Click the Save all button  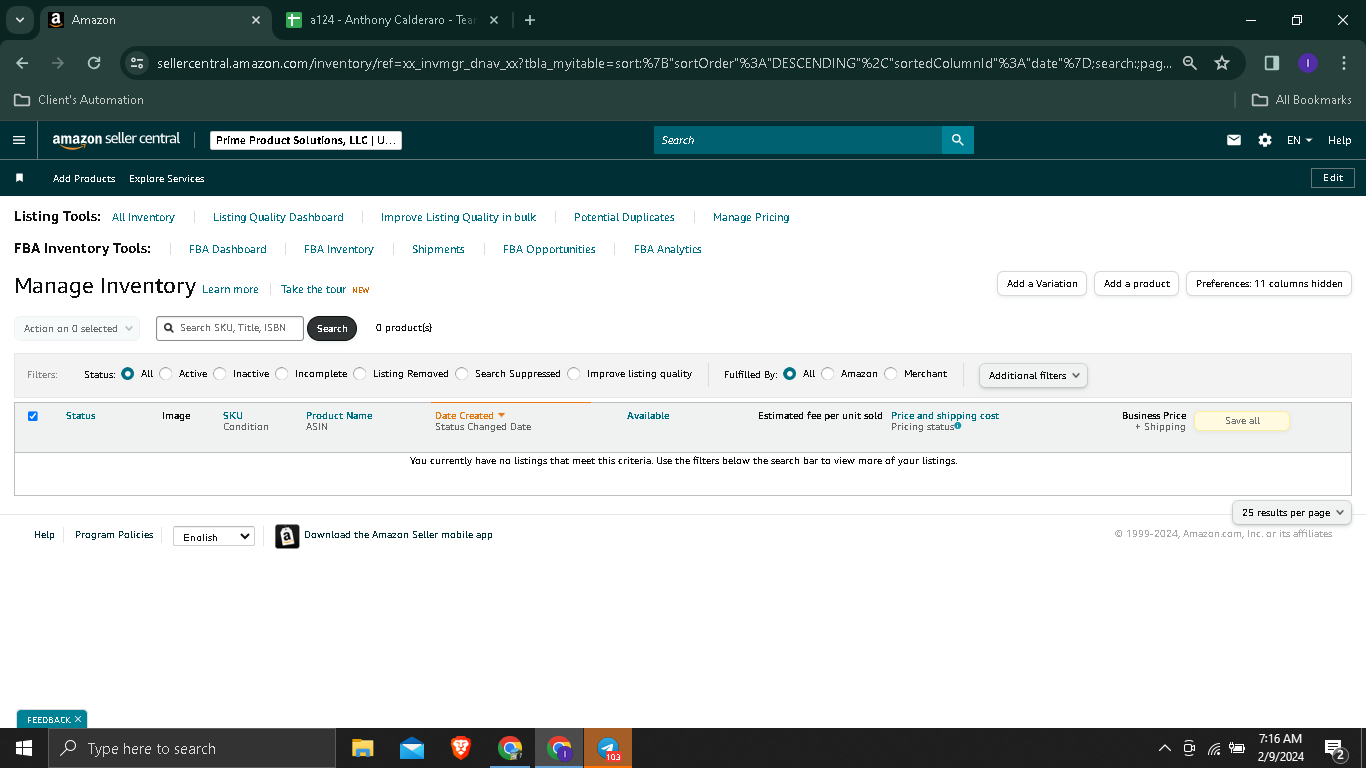pyautogui.click(x=1242, y=421)
